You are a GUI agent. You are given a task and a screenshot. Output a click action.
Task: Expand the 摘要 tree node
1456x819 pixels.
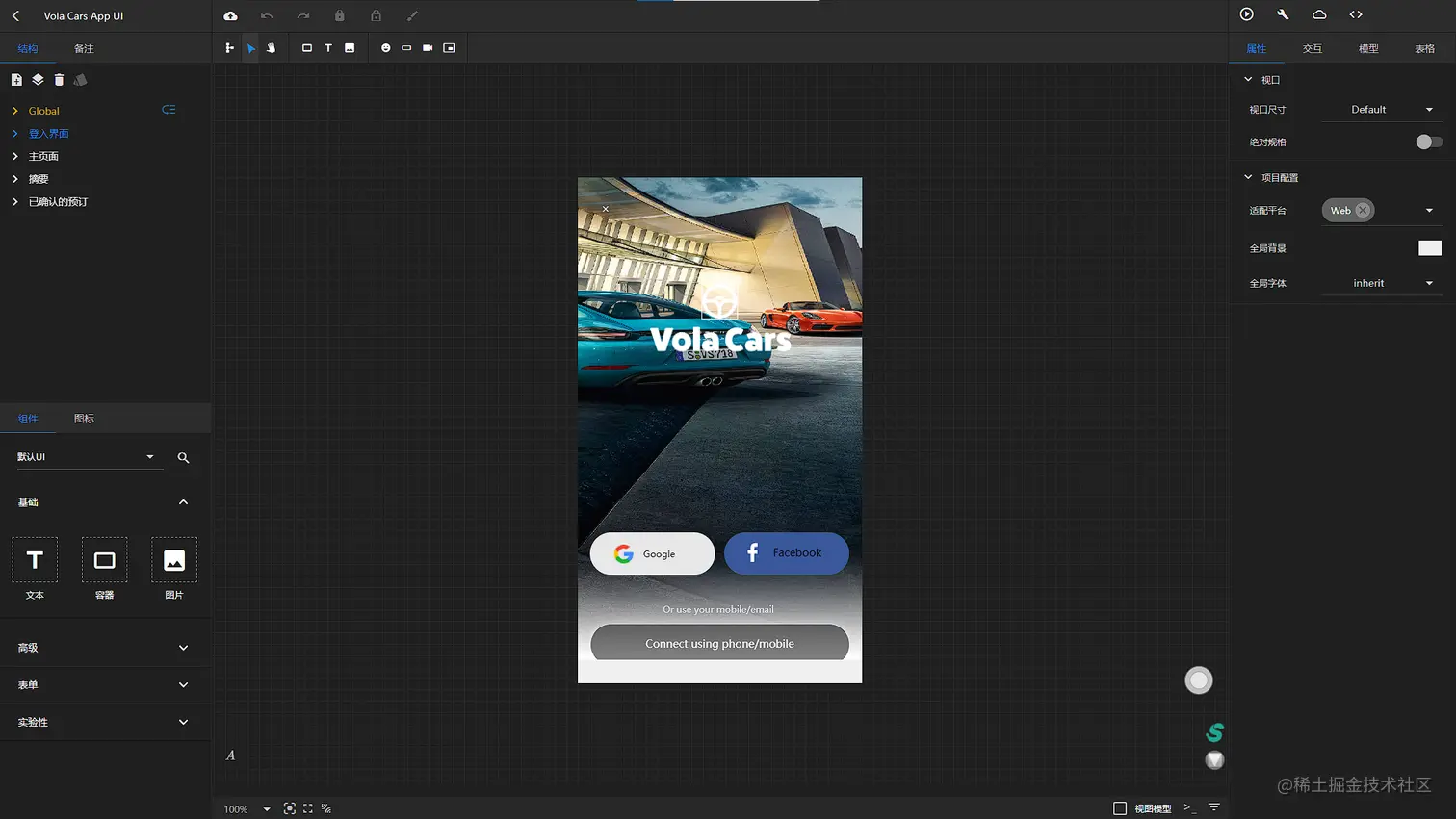pos(15,179)
